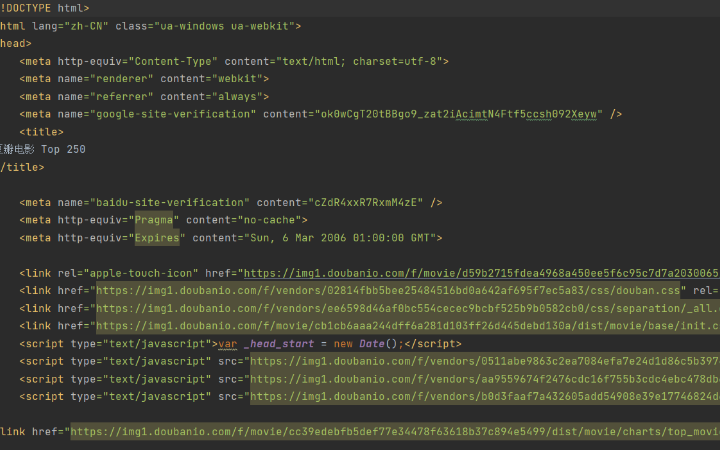Open the script src URL vendors/b0d3faaf7a43…
The height and width of the screenshot is (450, 720).
tap(485, 397)
